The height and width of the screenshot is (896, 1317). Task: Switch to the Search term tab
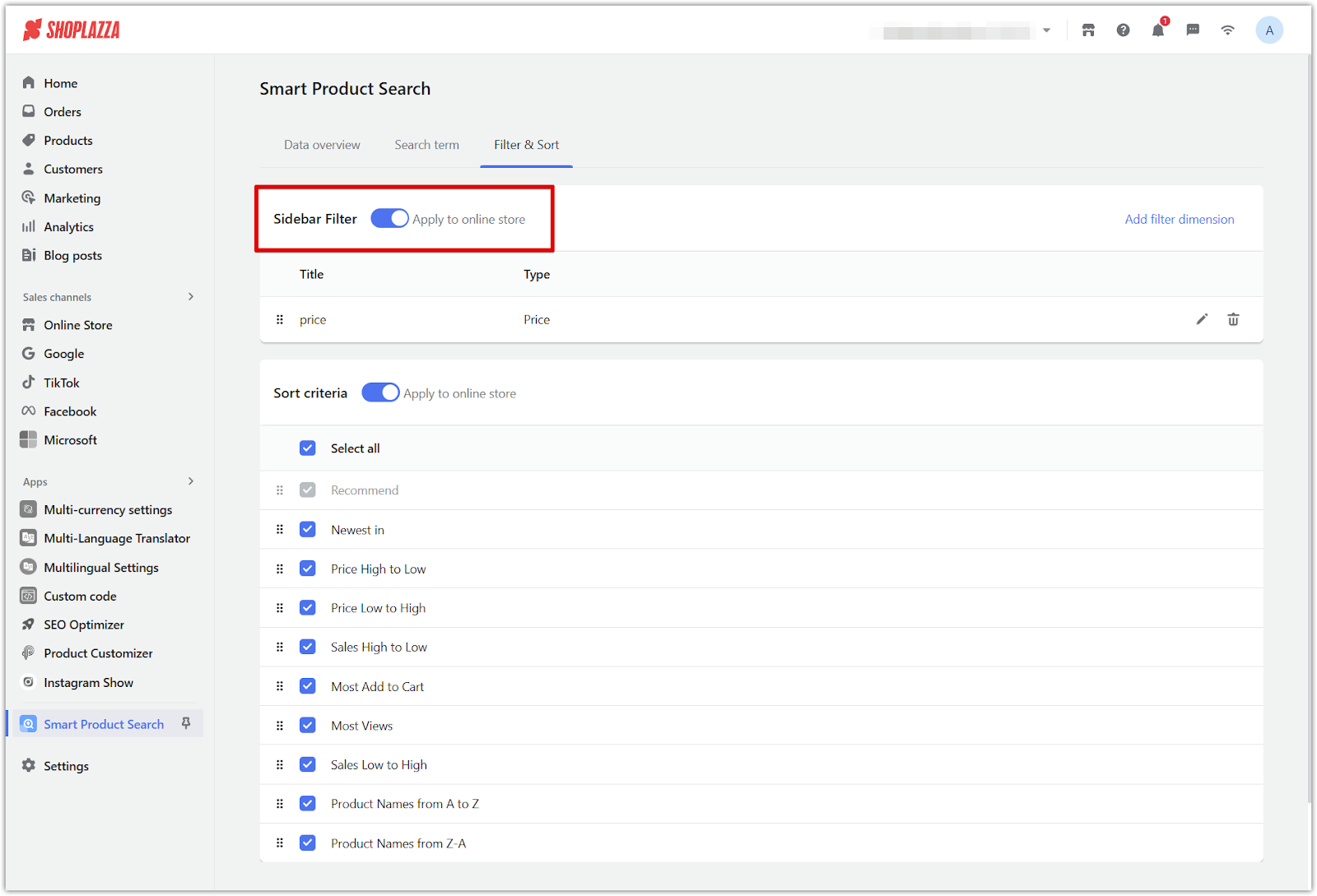point(426,145)
